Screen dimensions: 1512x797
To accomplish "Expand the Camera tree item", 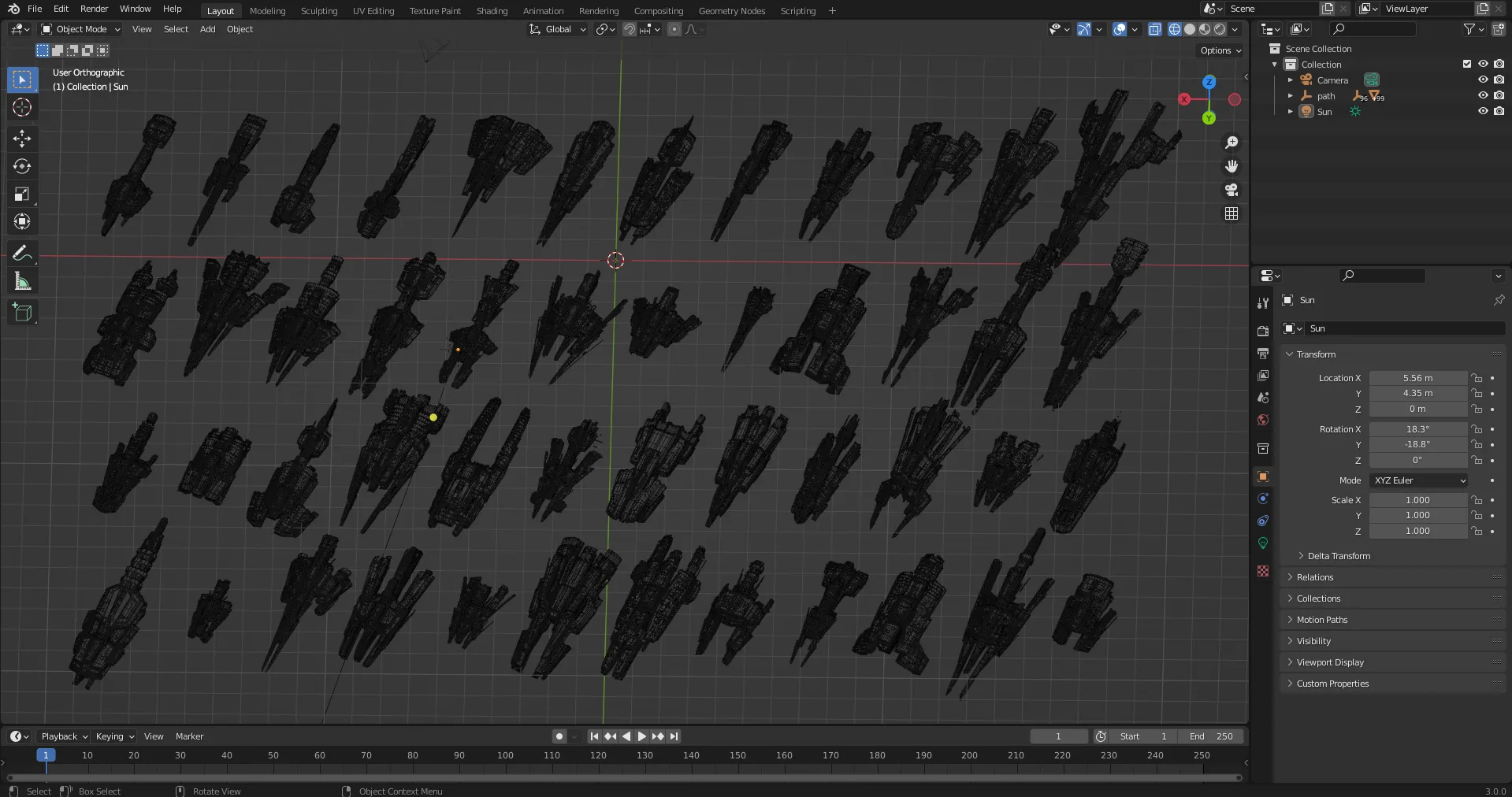I will pos(1291,80).
